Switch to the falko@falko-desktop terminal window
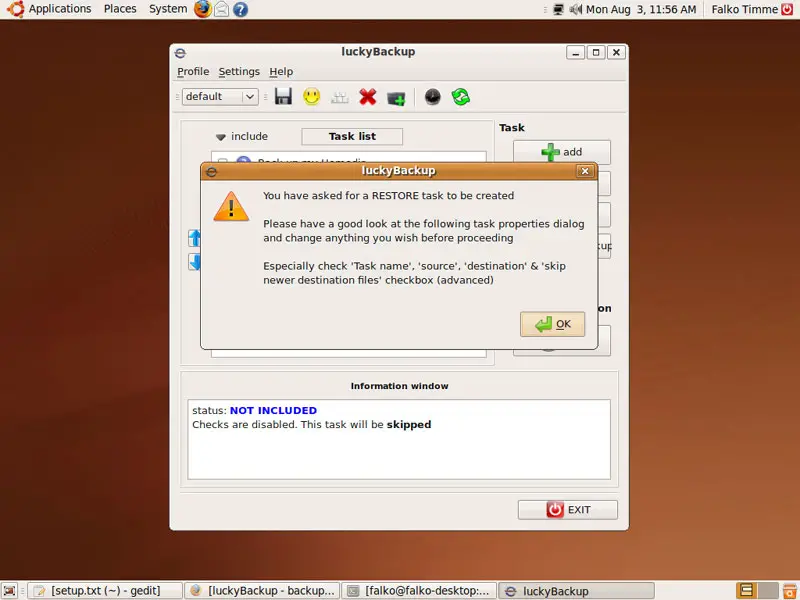Viewport: 800px width, 600px height. tap(419, 591)
